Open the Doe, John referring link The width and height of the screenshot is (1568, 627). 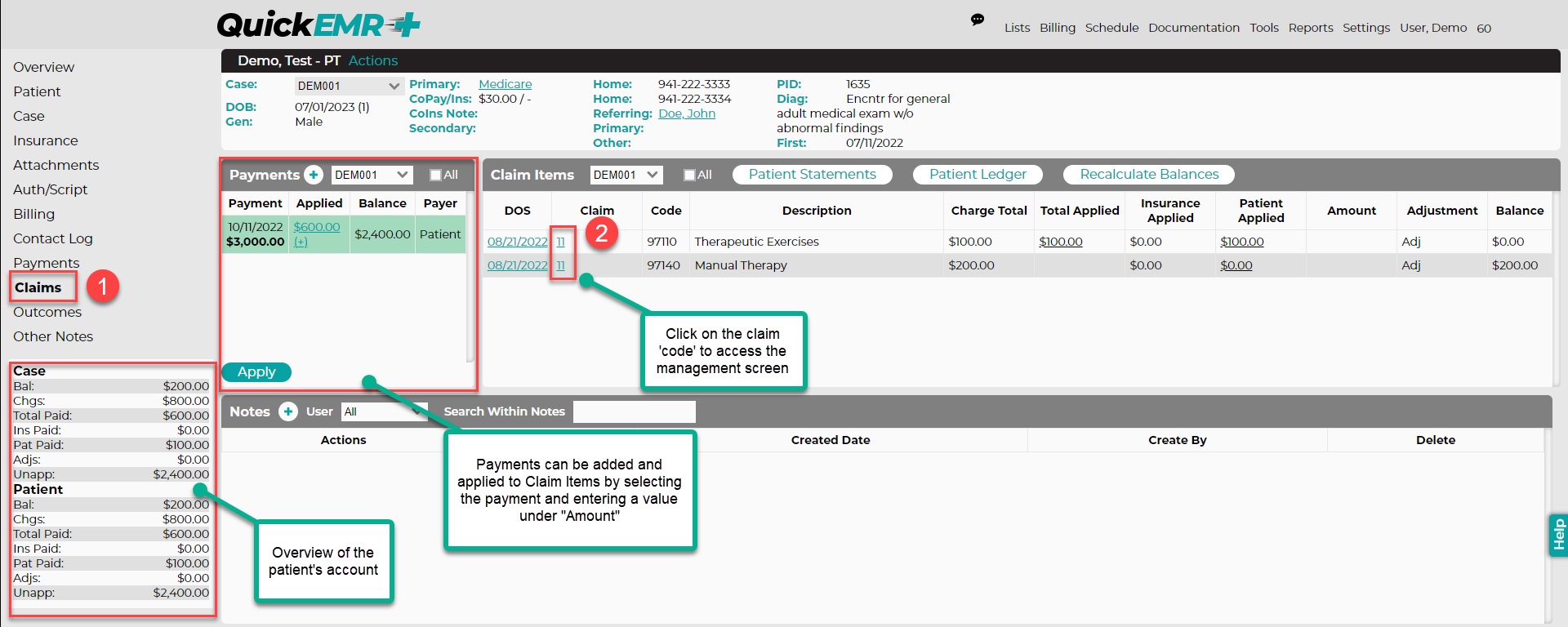[x=687, y=113]
